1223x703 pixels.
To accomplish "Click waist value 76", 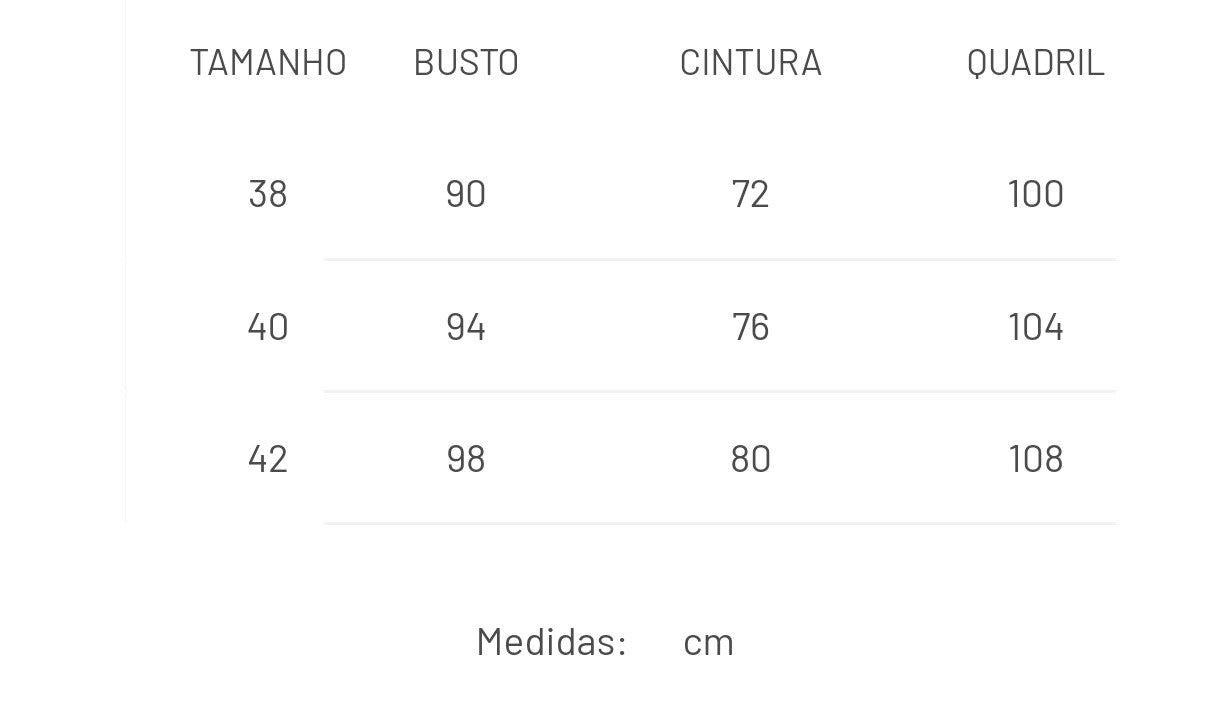I will tap(751, 327).
